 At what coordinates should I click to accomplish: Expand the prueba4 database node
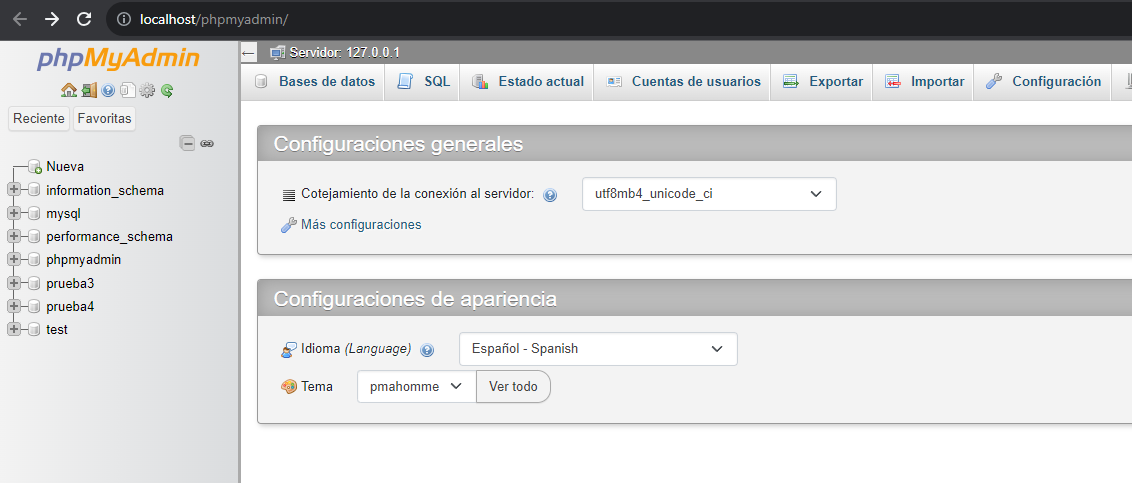[13, 306]
